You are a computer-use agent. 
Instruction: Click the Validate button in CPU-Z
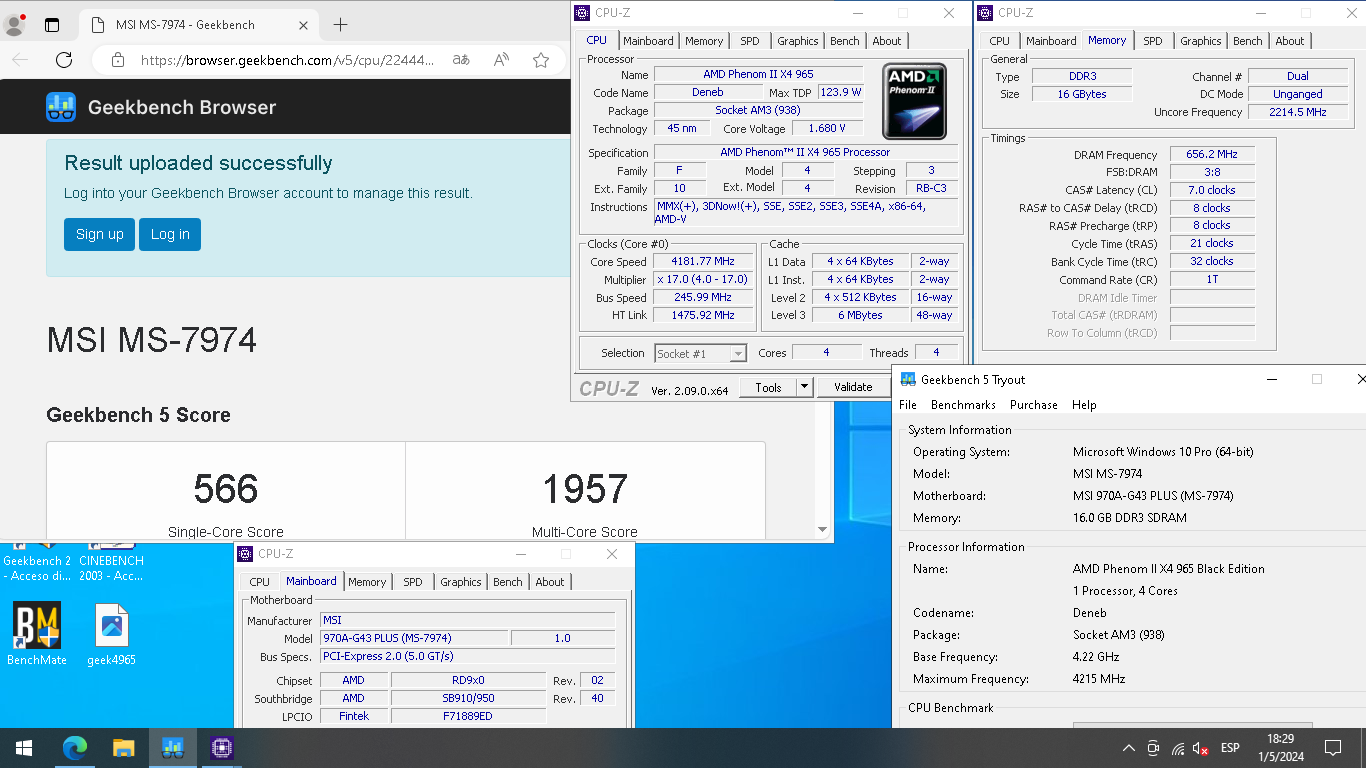(853, 387)
